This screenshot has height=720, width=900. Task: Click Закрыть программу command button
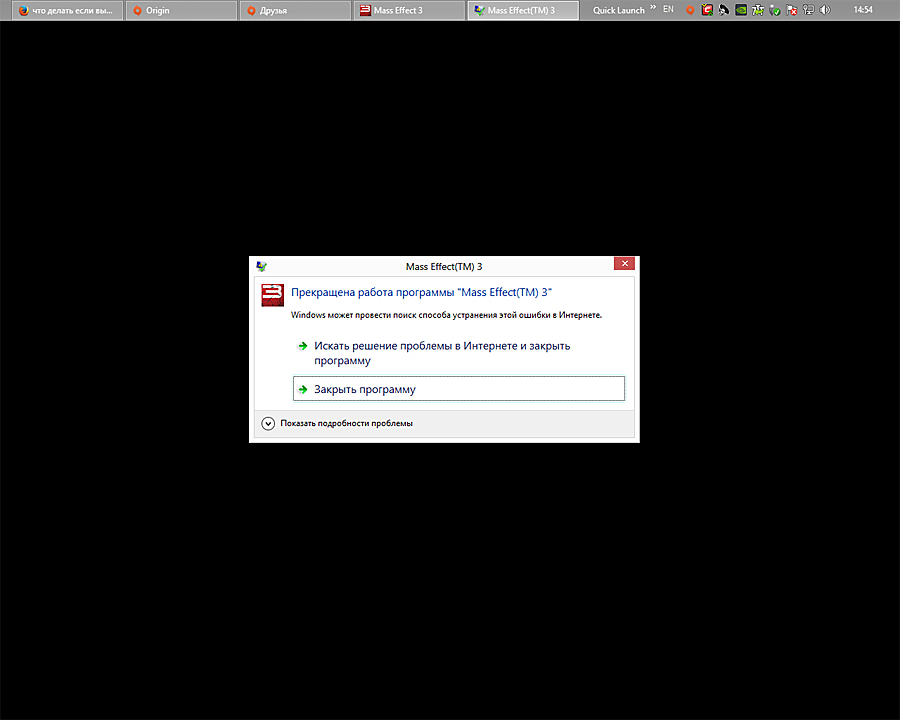click(x=459, y=389)
